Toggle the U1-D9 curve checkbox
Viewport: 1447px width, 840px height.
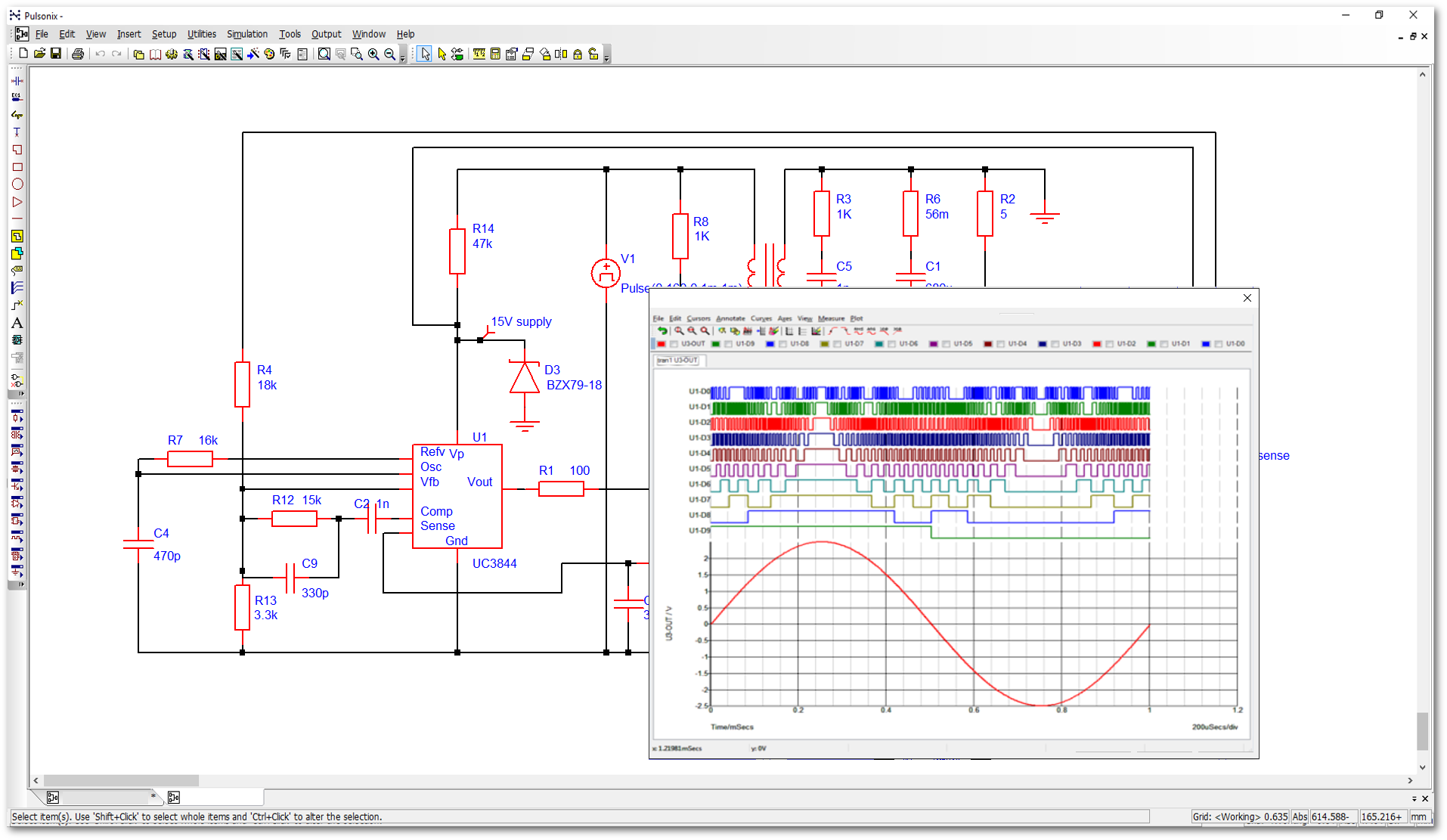[728, 344]
